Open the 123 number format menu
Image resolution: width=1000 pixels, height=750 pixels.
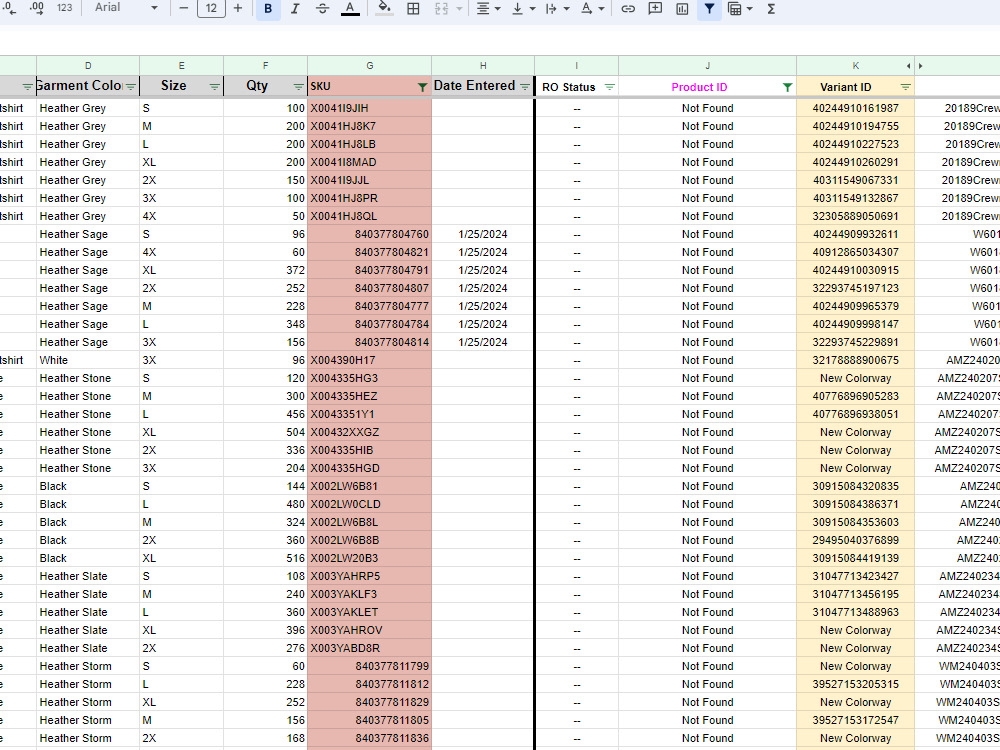point(64,8)
